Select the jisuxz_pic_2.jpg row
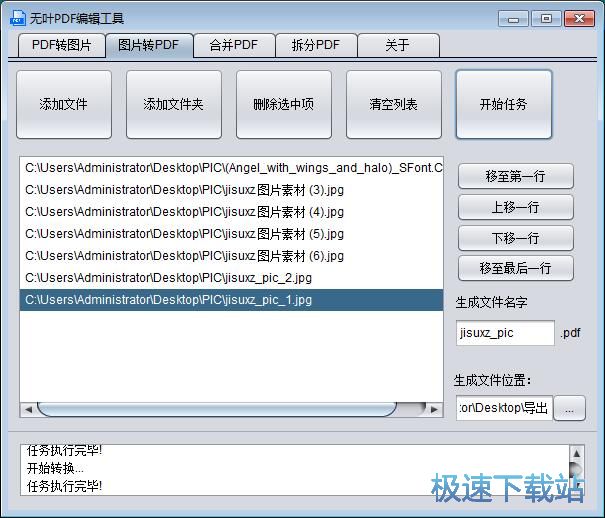 point(231,278)
